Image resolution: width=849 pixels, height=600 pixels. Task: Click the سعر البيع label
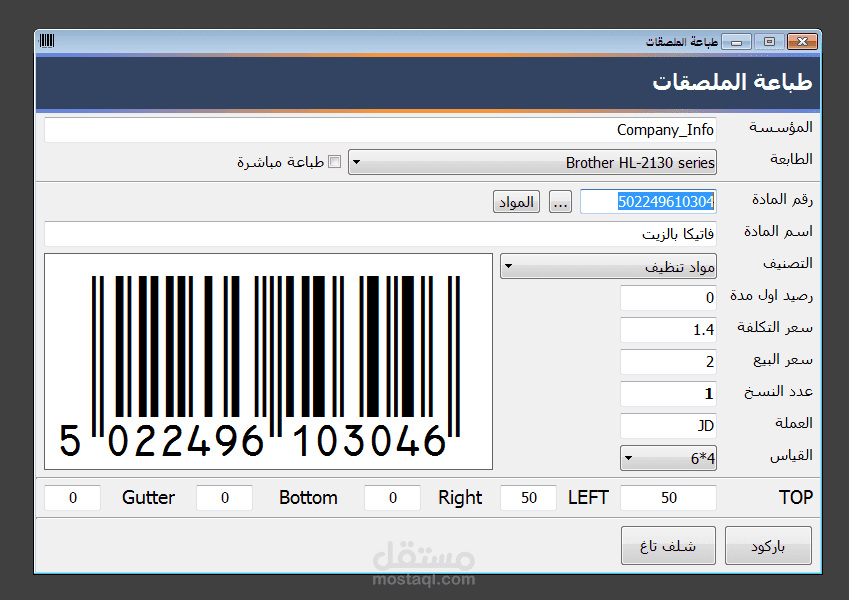click(783, 360)
